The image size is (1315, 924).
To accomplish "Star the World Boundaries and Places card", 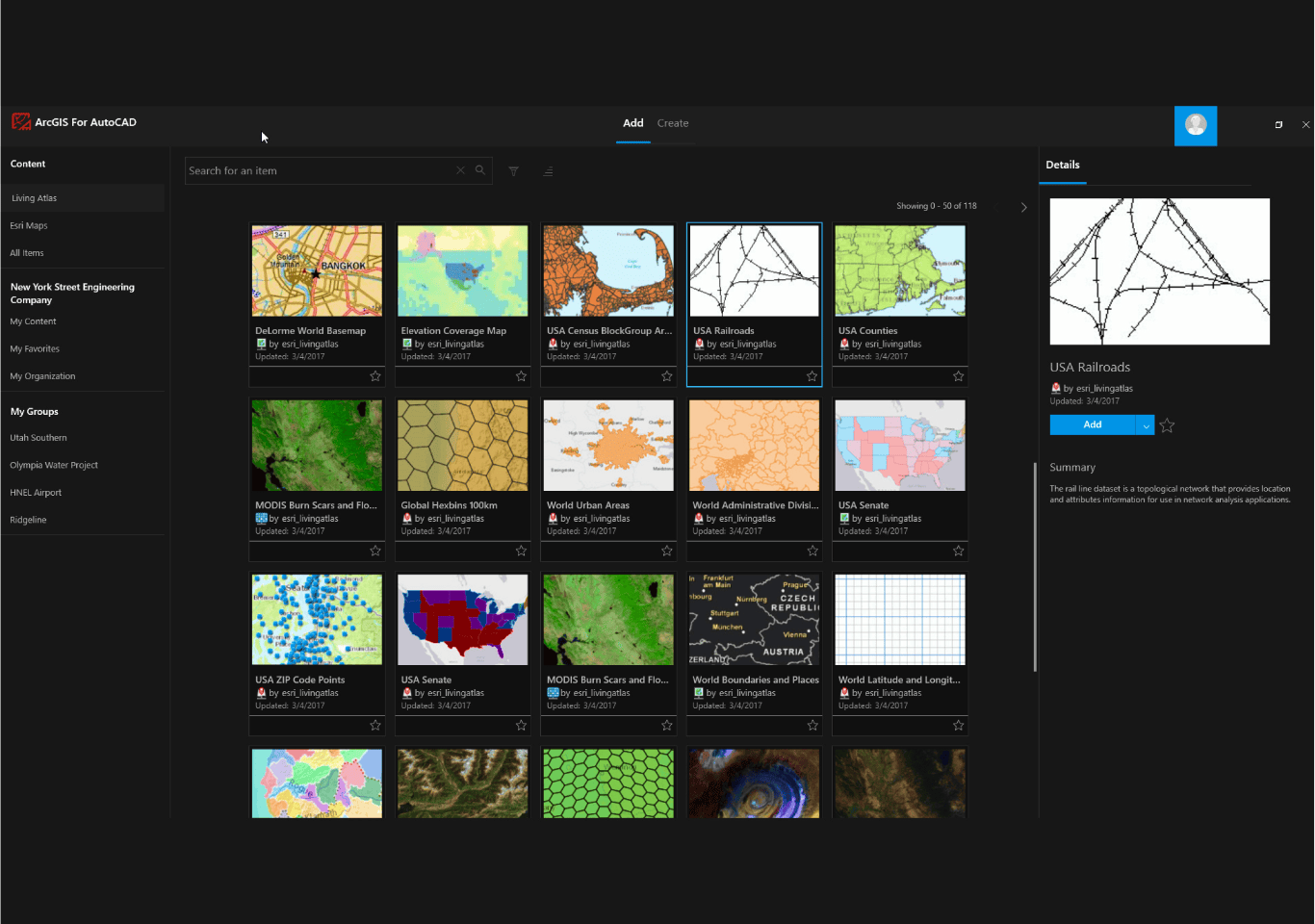I will tap(812, 725).
